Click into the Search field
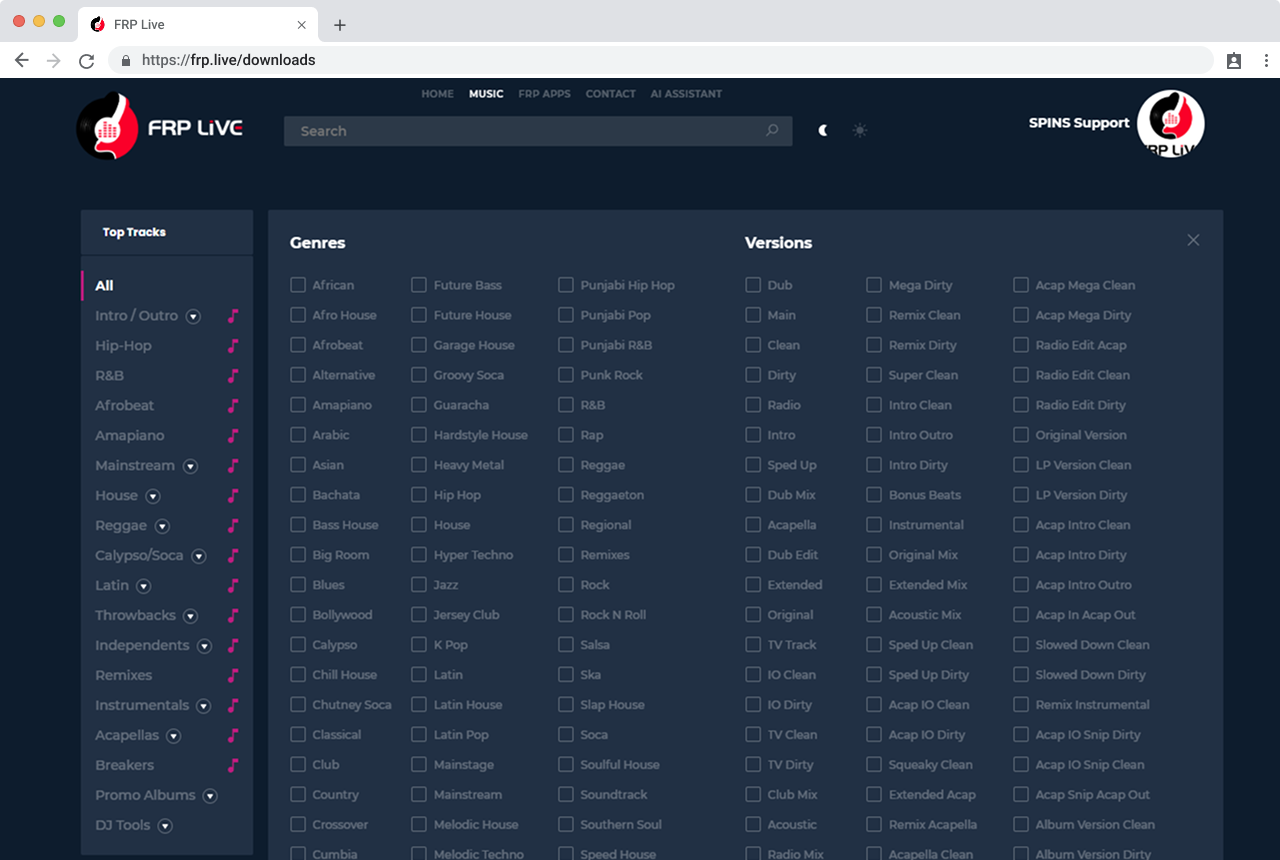 coord(520,131)
